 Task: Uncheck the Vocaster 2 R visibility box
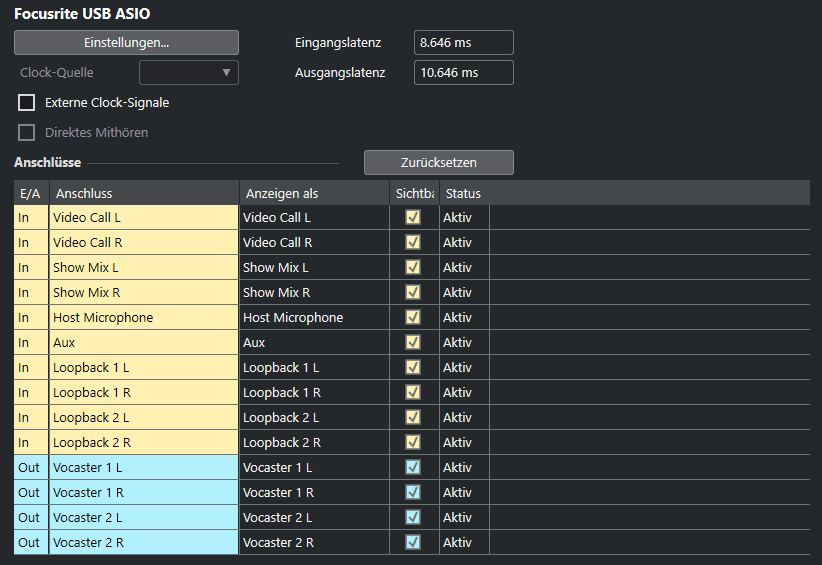(x=413, y=542)
